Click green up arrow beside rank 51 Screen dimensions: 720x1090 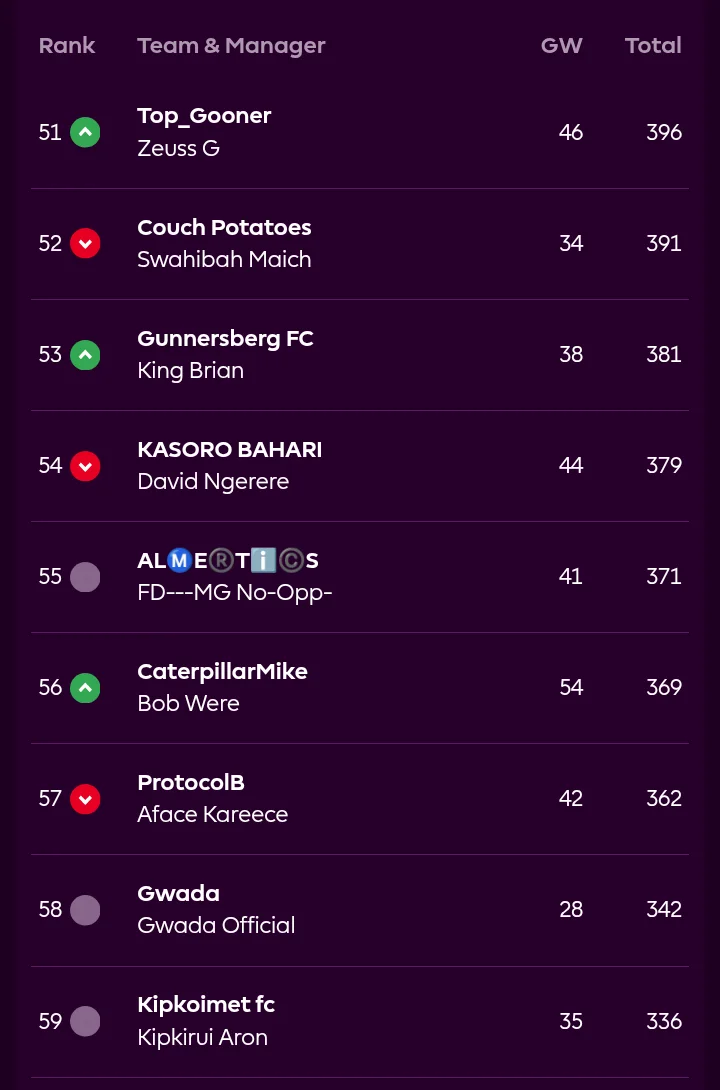(85, 133)
